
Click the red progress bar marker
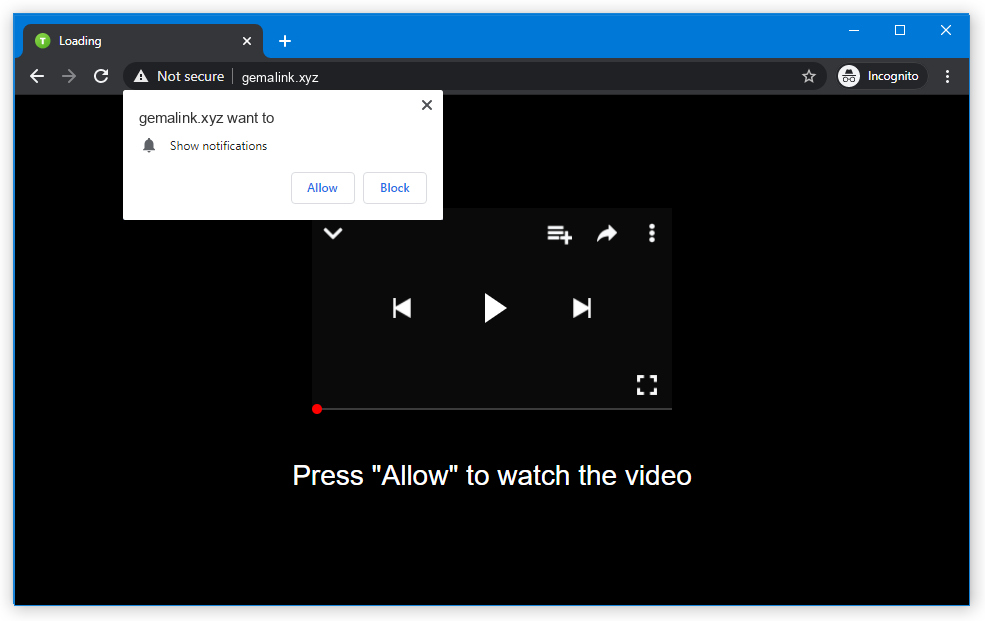[317, 409]
